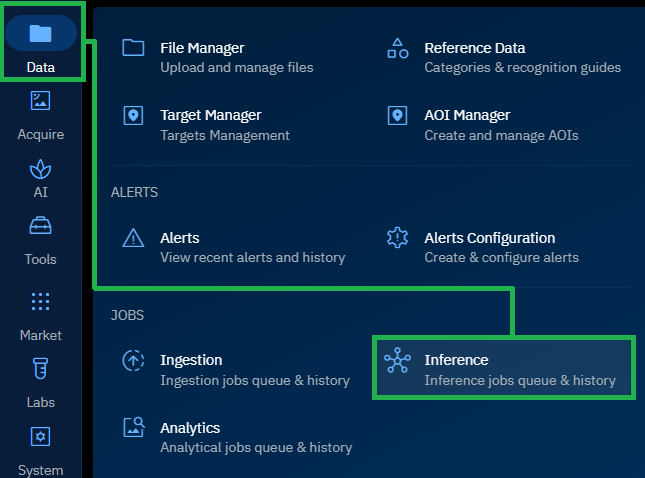Open File Manager menu entry
This screenshot has height=478, width=645.
coord(202,48)
